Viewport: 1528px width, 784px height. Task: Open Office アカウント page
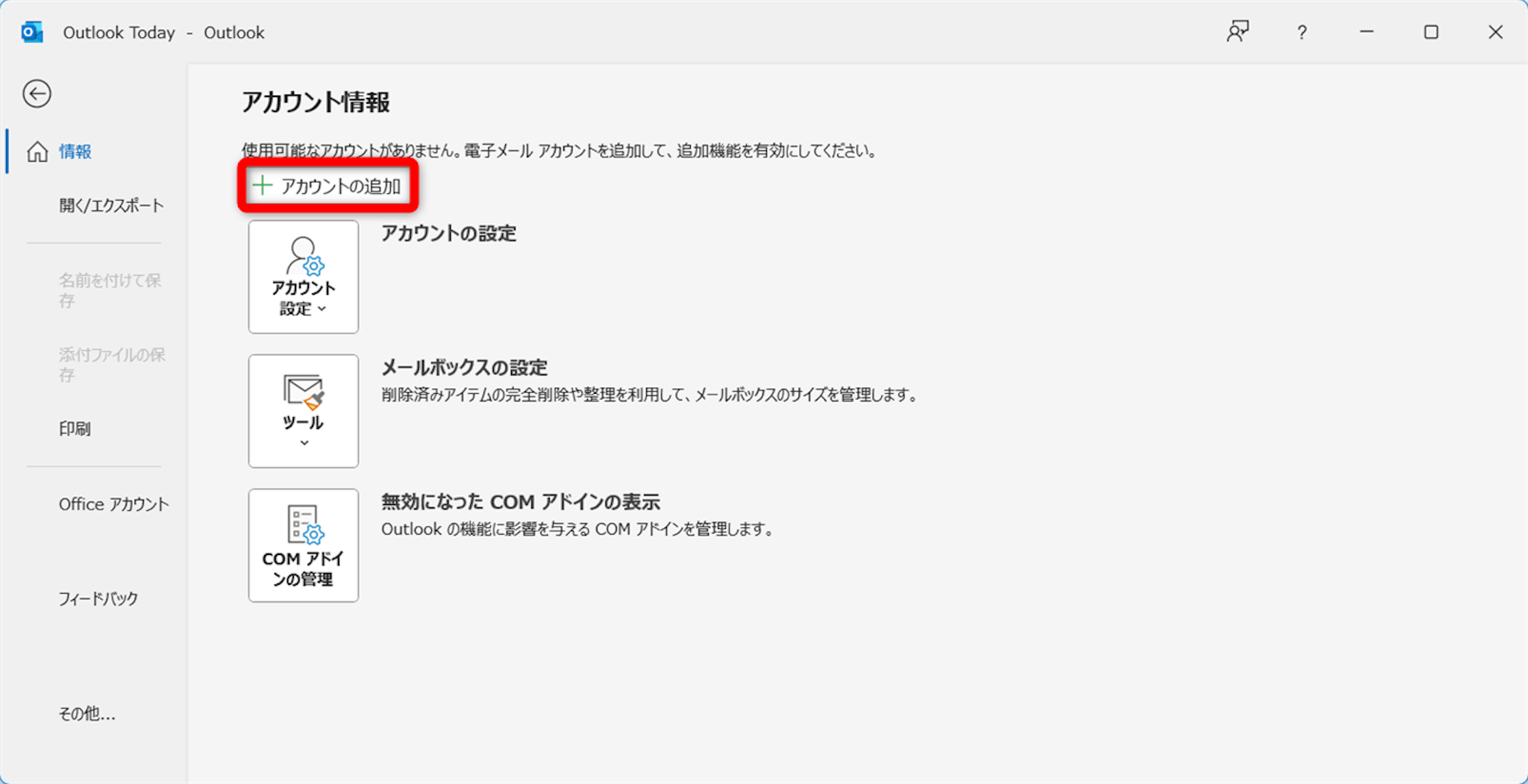click(x=114, y=504)
